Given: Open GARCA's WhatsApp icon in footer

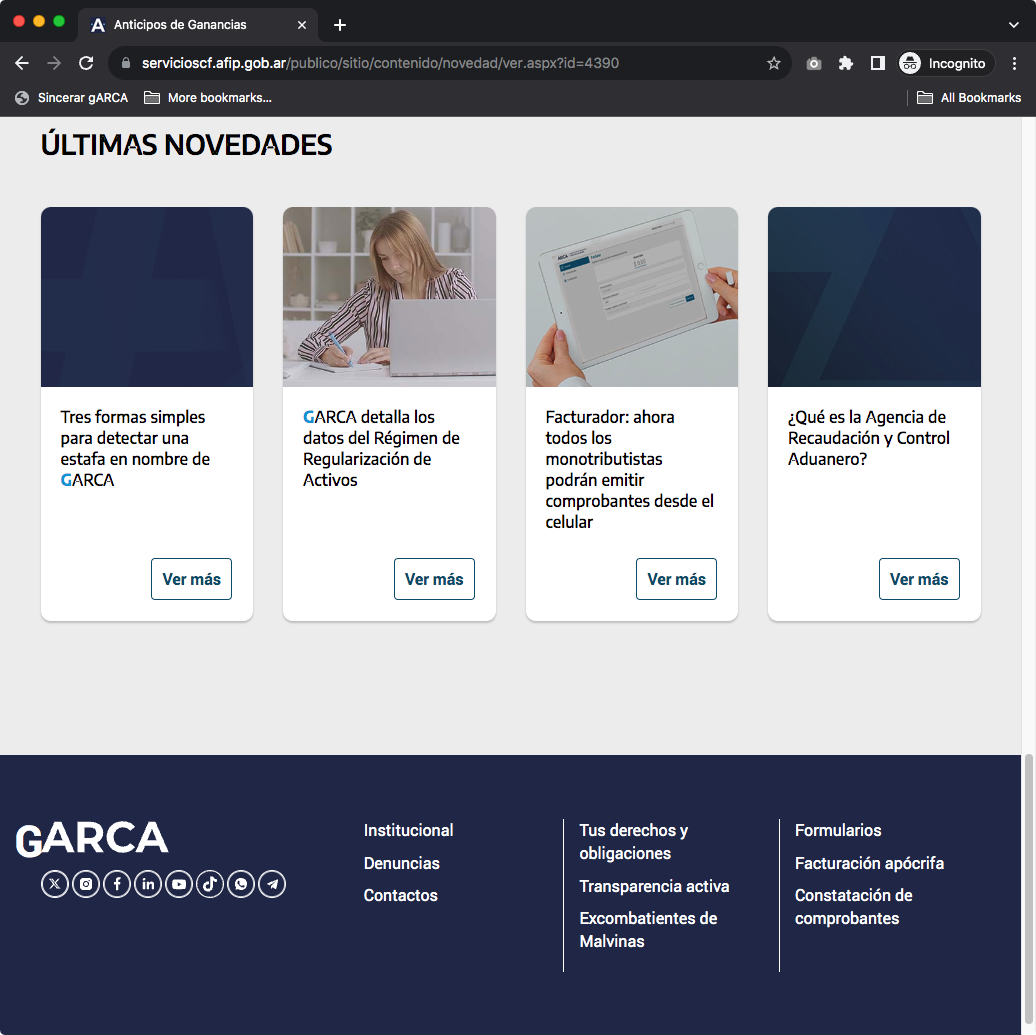Looking at the screenshot, I should pyautogui.click(x=241, y=884).
